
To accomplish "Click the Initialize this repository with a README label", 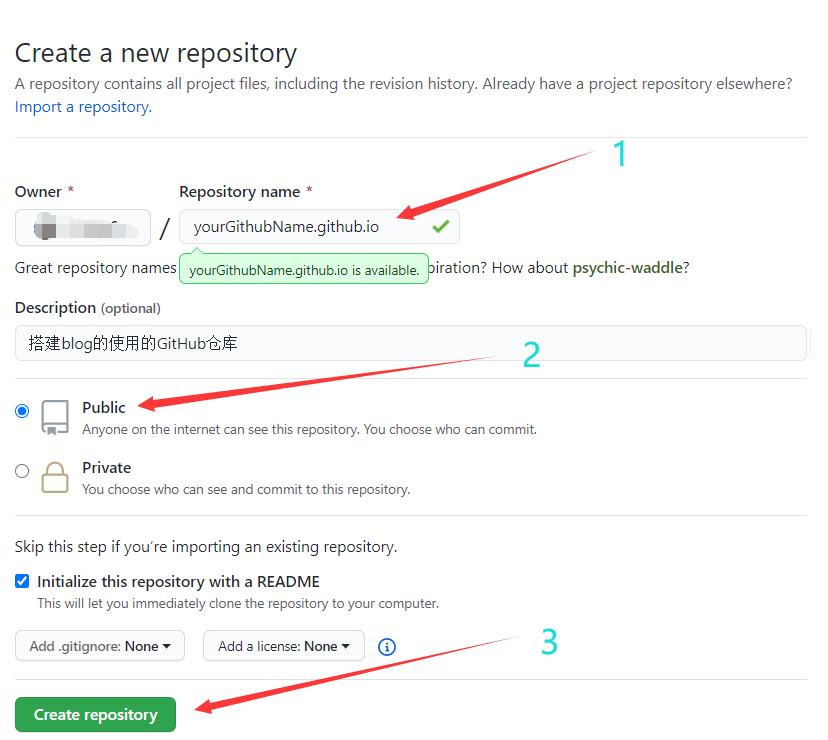I will 178,582.
